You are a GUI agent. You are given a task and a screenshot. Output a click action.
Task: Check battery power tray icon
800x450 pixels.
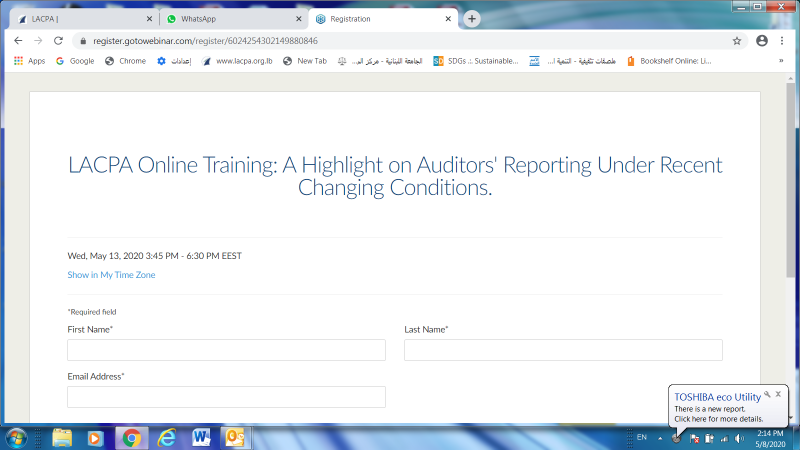[x=709, y=438]
